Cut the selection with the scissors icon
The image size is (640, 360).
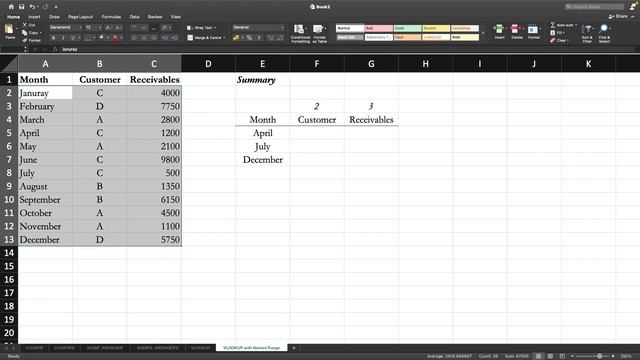(x=24, y=25)
